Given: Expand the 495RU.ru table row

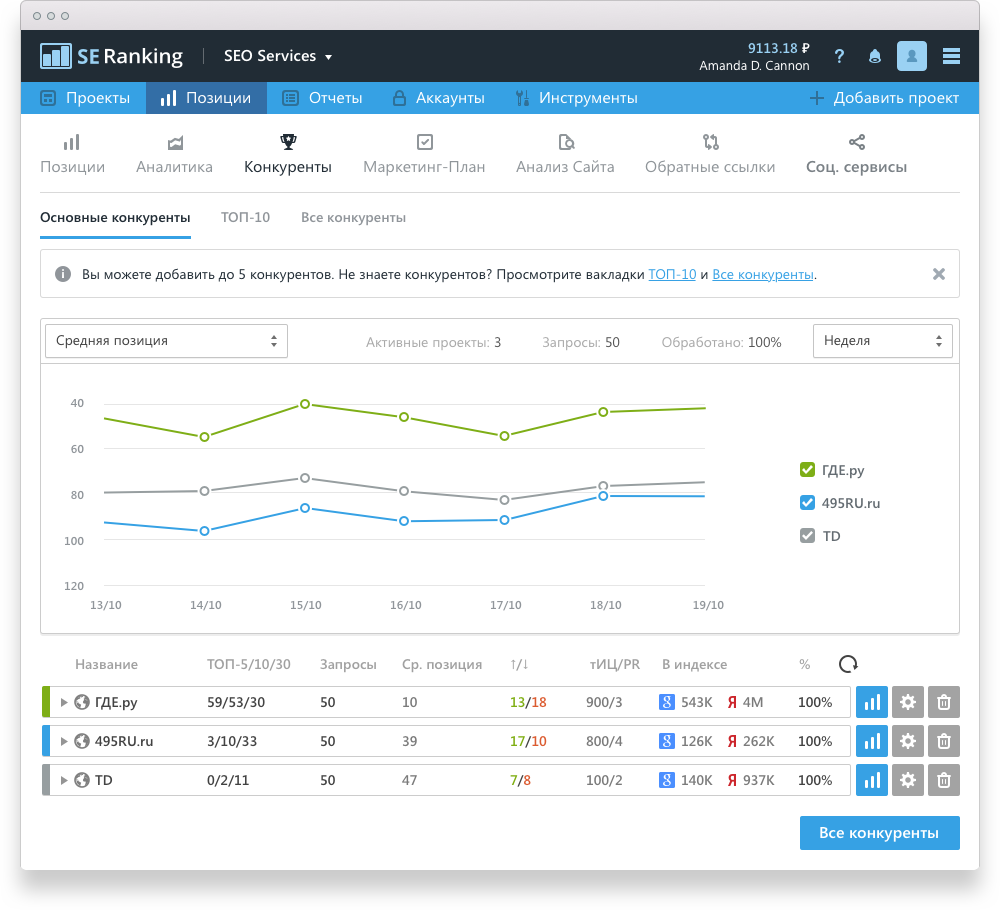Looking at the screenshot, I should point(64,741).
